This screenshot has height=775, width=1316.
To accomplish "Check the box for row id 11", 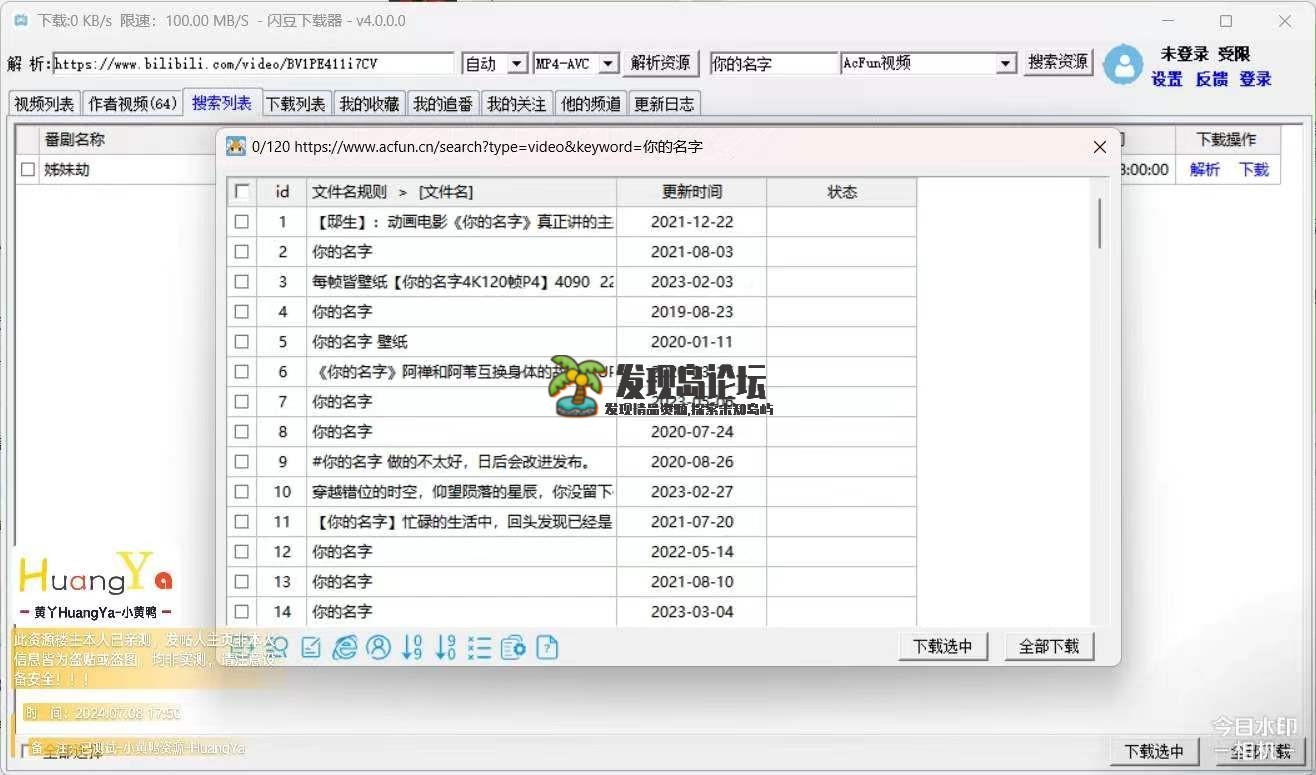I will click(242, 522).
